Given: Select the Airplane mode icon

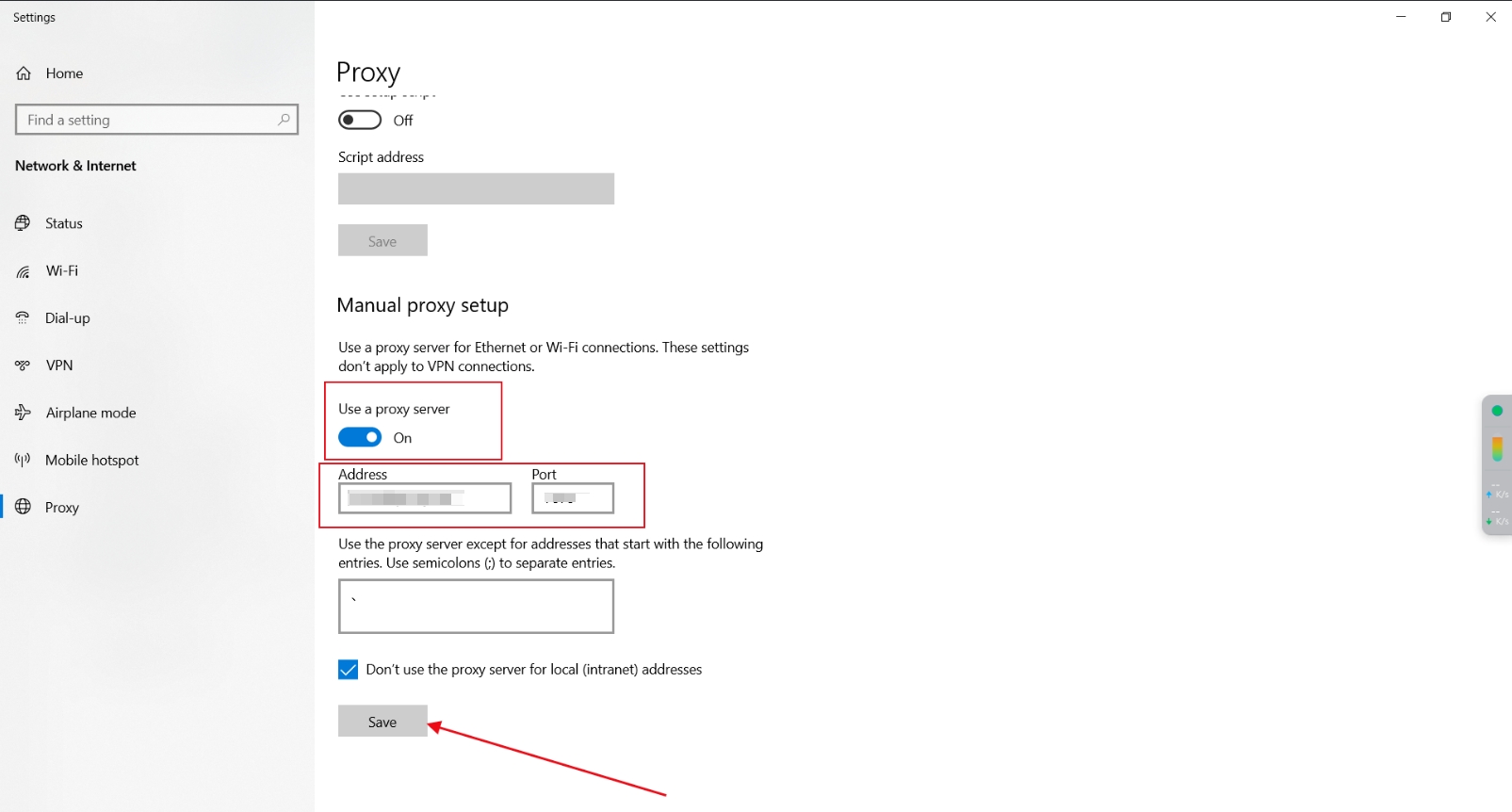Looking at the screenshot, I should tap(23, 413).
